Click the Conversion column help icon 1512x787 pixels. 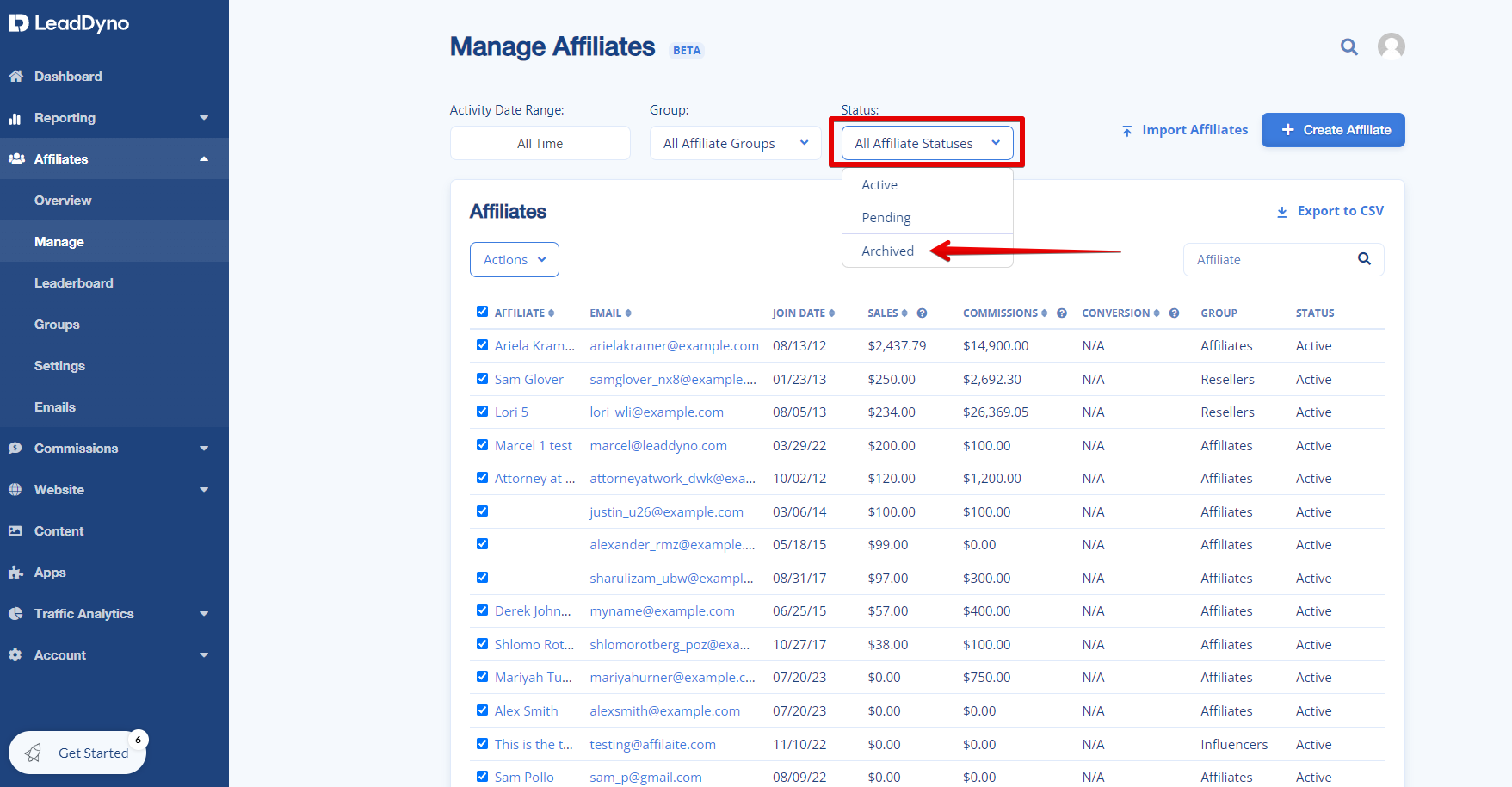1174,313
